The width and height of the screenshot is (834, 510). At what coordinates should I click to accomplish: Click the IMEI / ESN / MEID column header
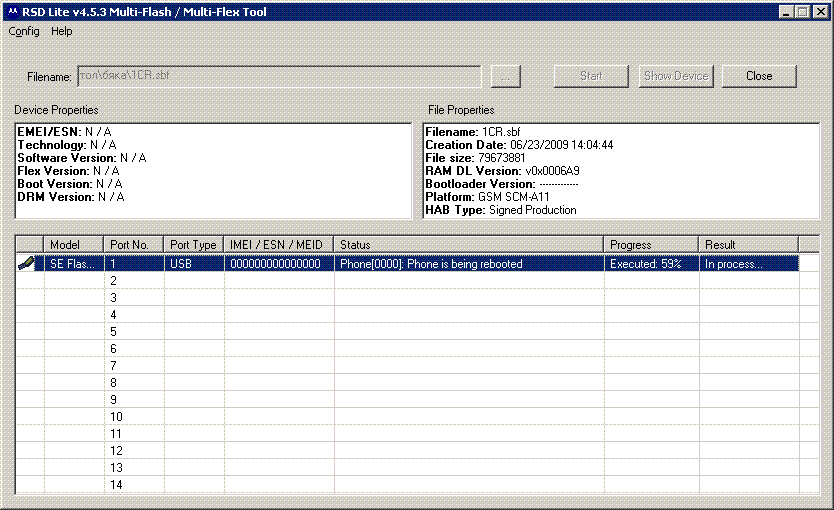[x=279, y=245]
